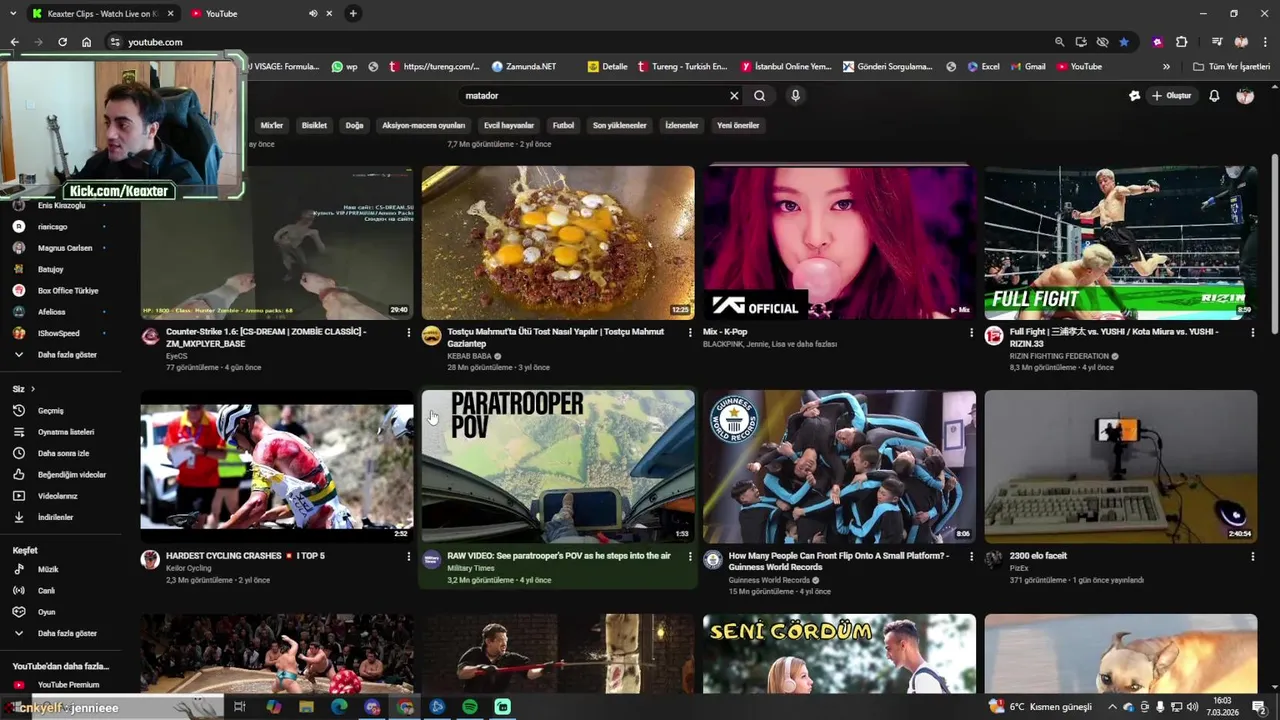Select the Bisiklet filter chip
This screenshot has height=720, width=1280.
click(x=314, y=126)
